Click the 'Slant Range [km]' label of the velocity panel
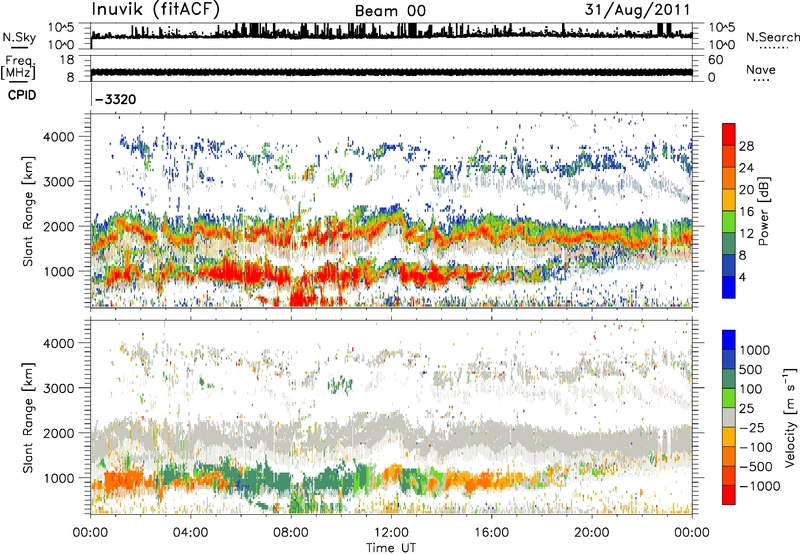The width and height of the screenshot is (800, 554). [28, 417]
